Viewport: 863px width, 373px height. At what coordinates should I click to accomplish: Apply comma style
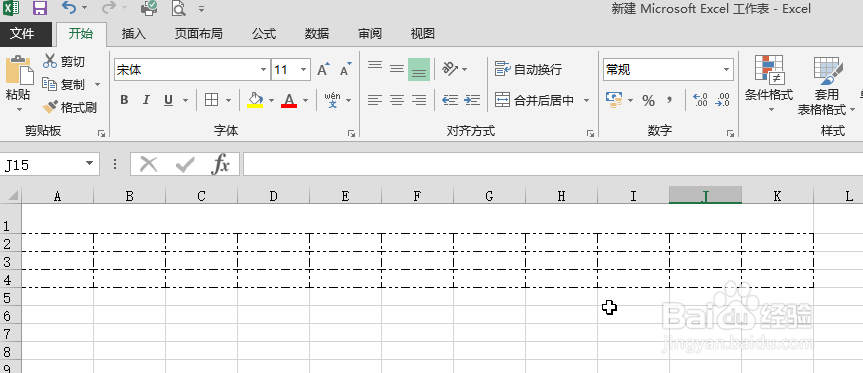(669, 100)
